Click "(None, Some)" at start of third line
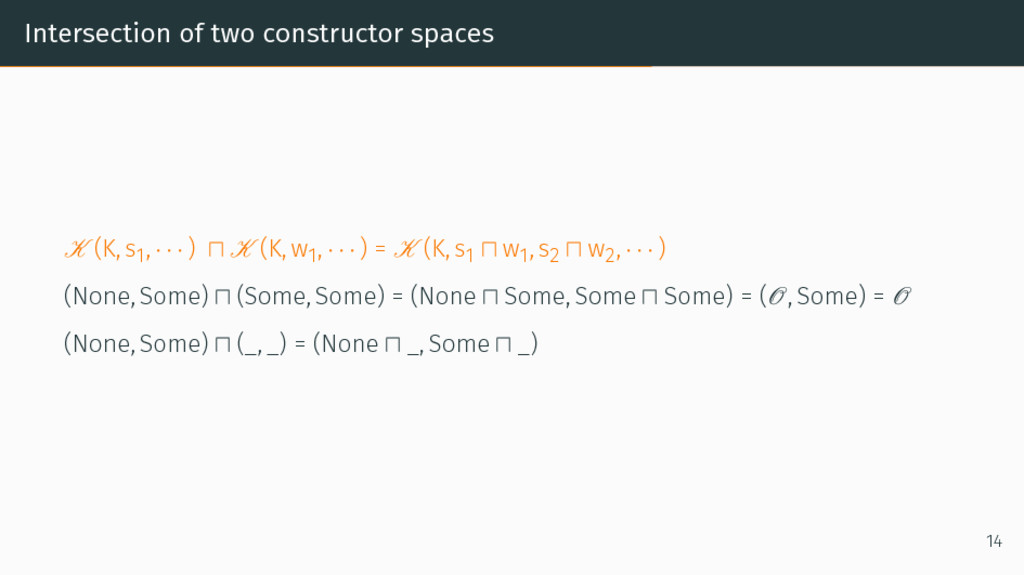This screenshot has height=575, width=1024. tap(136, 344)
